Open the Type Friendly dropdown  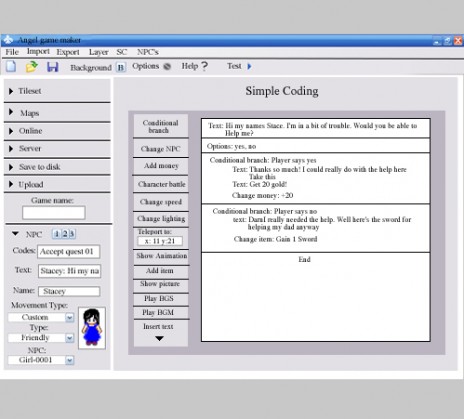69,338
